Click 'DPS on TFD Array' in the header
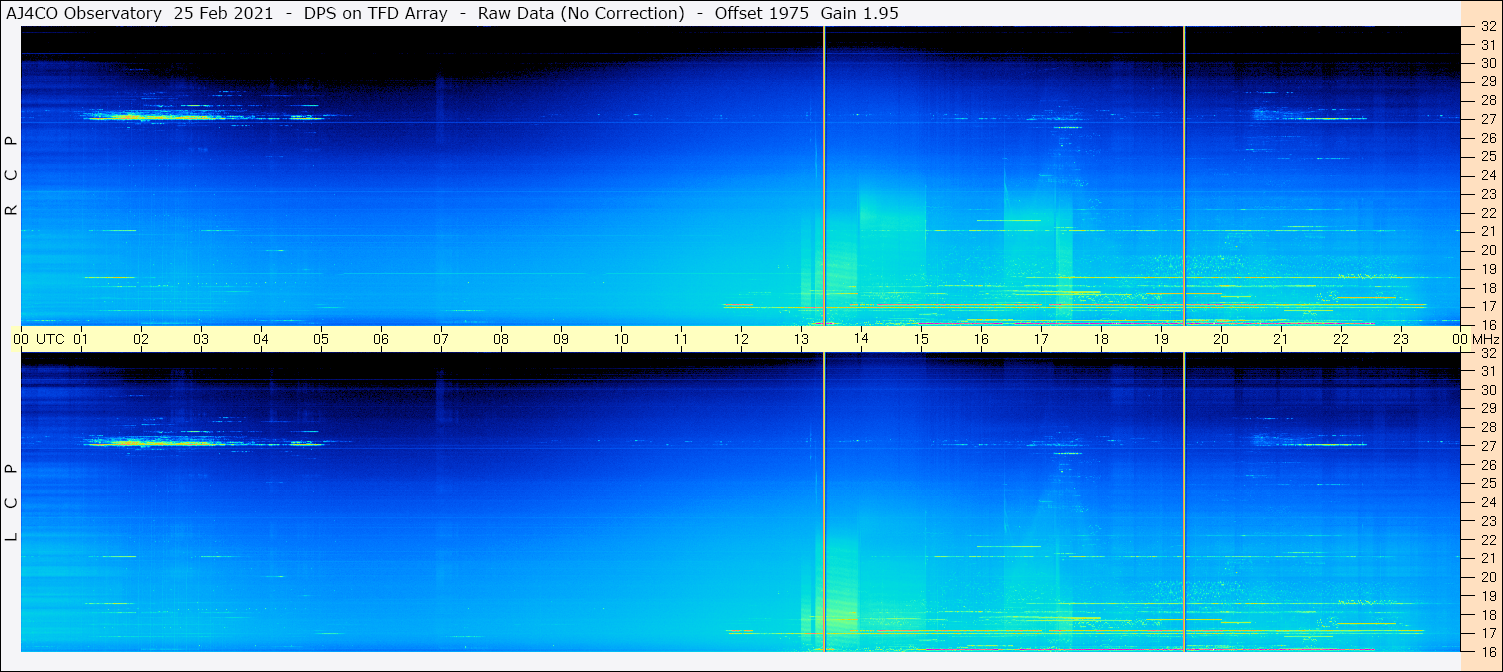The height and width of the screenshot is (672, 1503). (376, 13)
